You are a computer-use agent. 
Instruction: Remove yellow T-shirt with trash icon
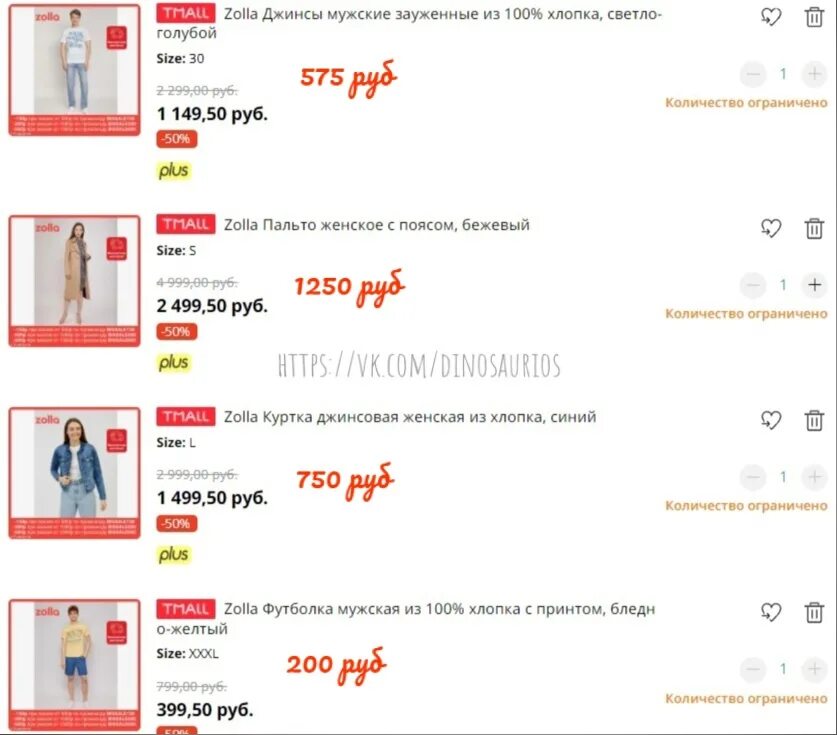point(814,612)
